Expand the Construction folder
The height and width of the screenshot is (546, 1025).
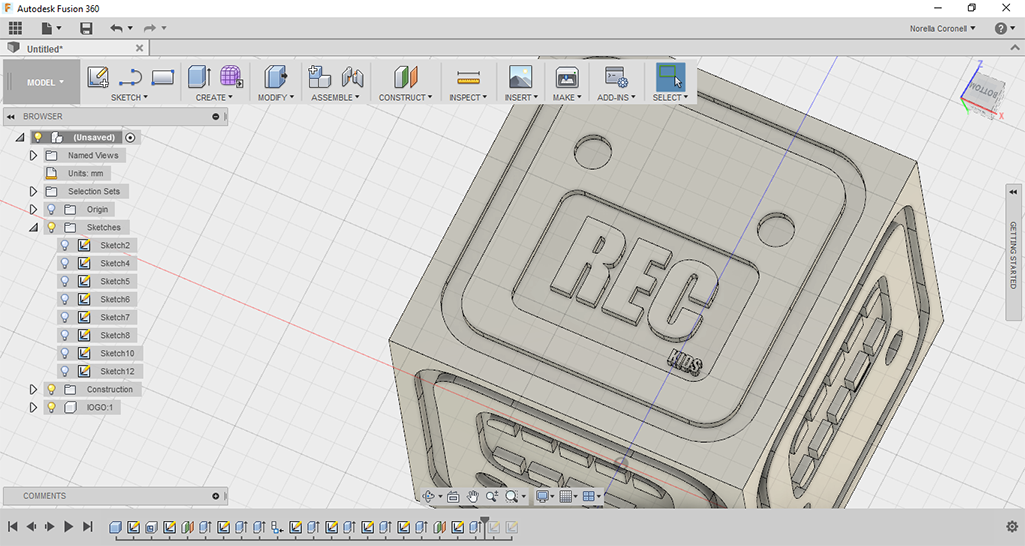pyautogui.click(x=33, y=389)
